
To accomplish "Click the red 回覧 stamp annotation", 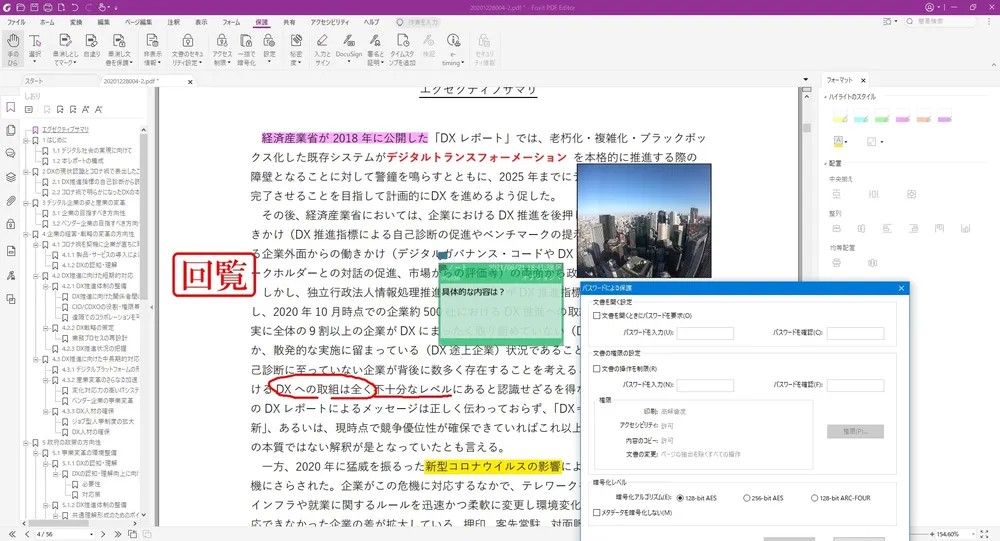I will pos(214,275).
